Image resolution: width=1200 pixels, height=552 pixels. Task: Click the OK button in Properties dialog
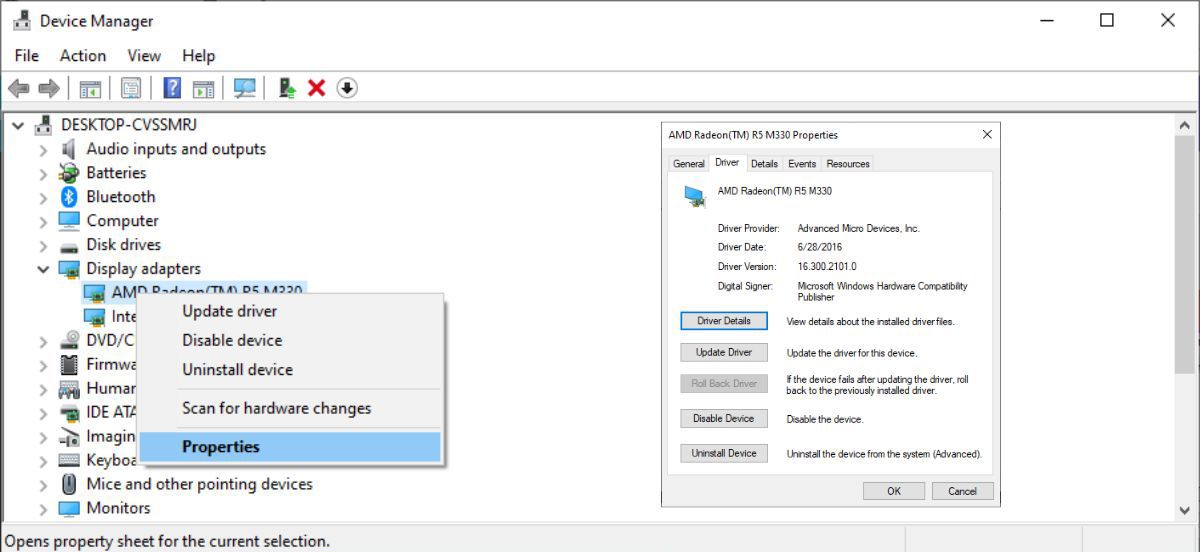(893, 491)
